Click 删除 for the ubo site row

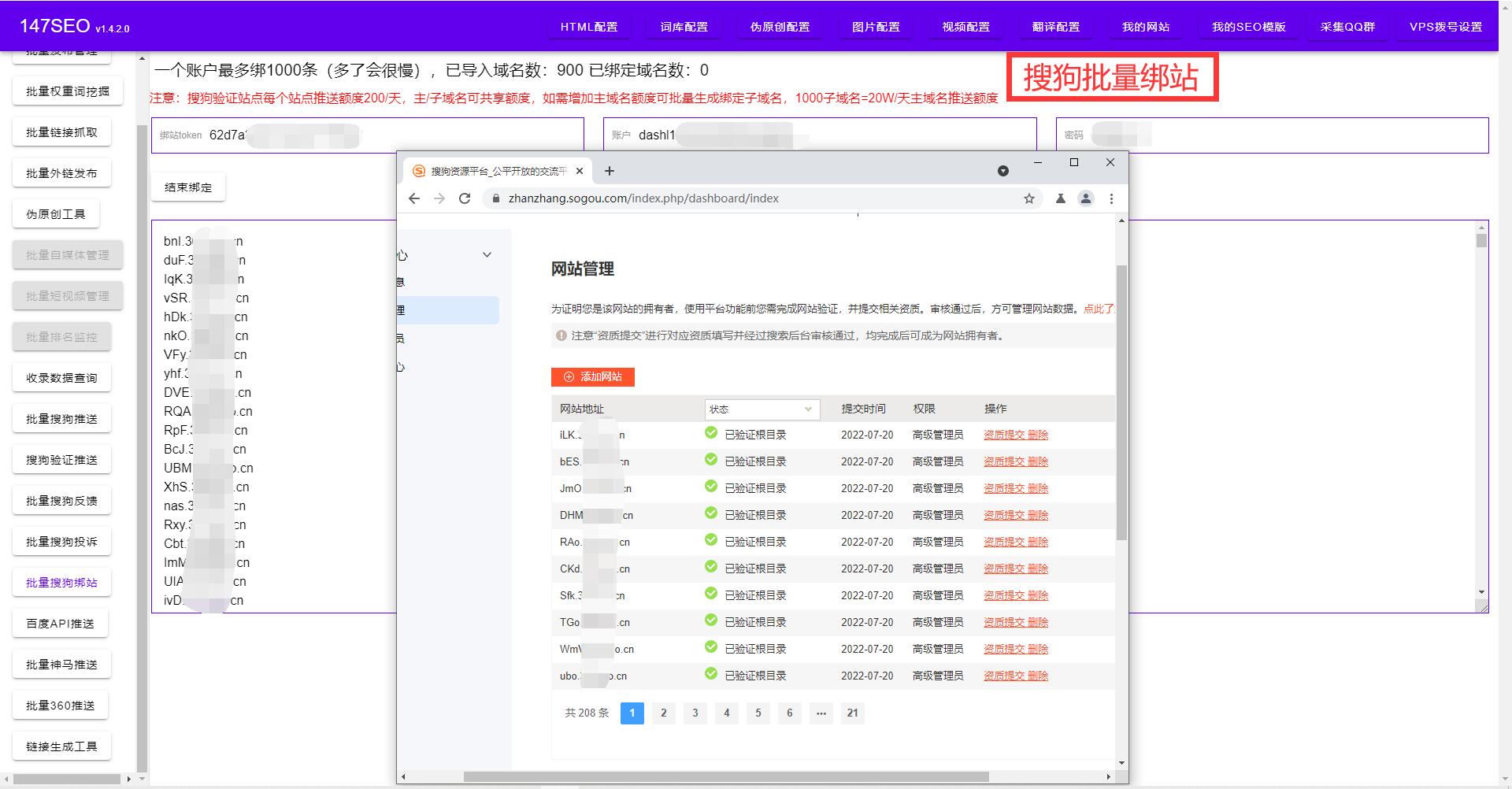coord(1038,676)
